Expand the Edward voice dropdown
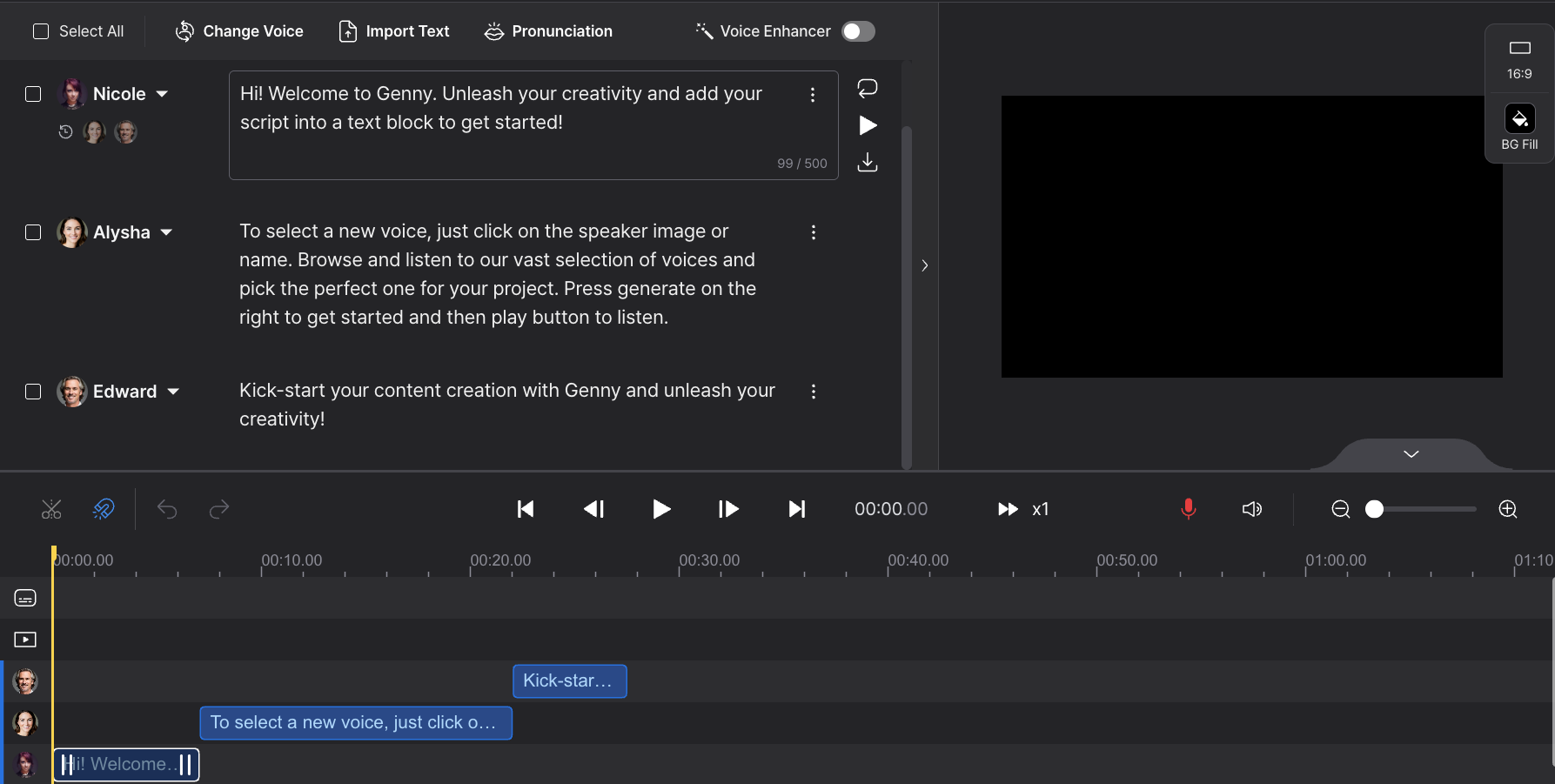The width and height of the screenshot is (1555, 784). tap(173, 392)
